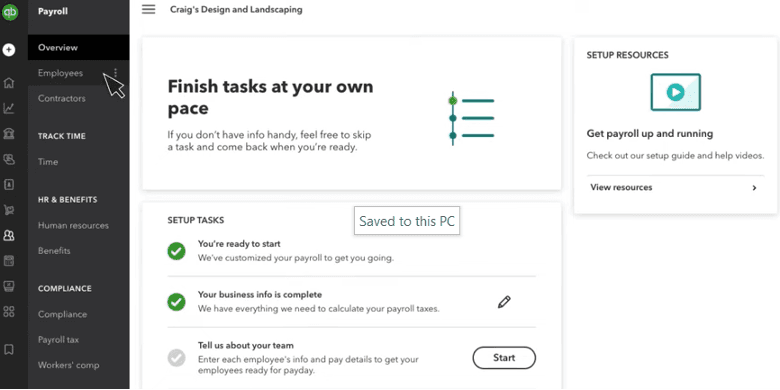Go to Payroll tax in the sidebar
The height and width of the screenshot is (390, 780).
tap(59, 340)
